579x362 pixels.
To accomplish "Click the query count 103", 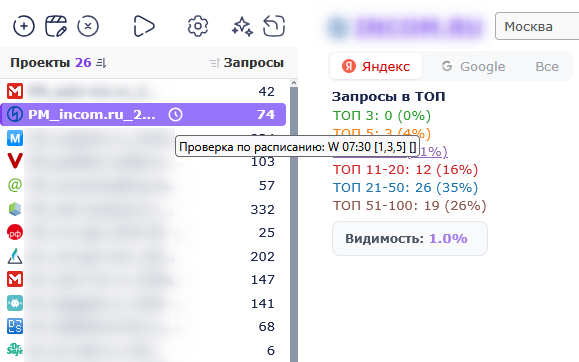I will click(x=263, y=162).
